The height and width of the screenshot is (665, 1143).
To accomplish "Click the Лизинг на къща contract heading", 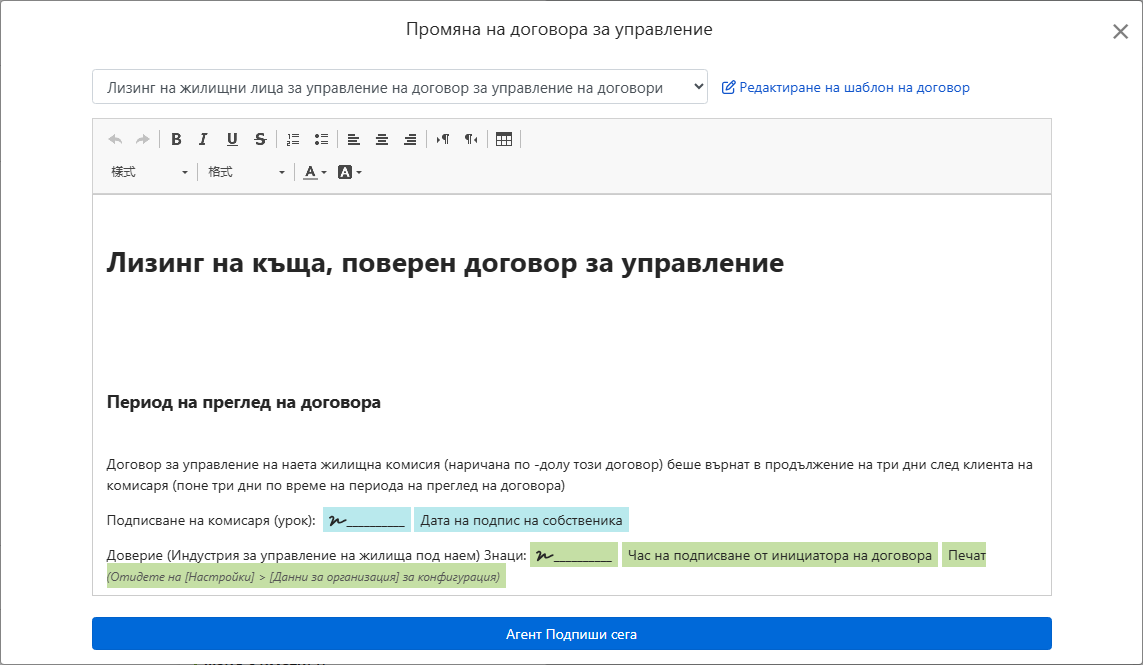I will click(445, 262).
